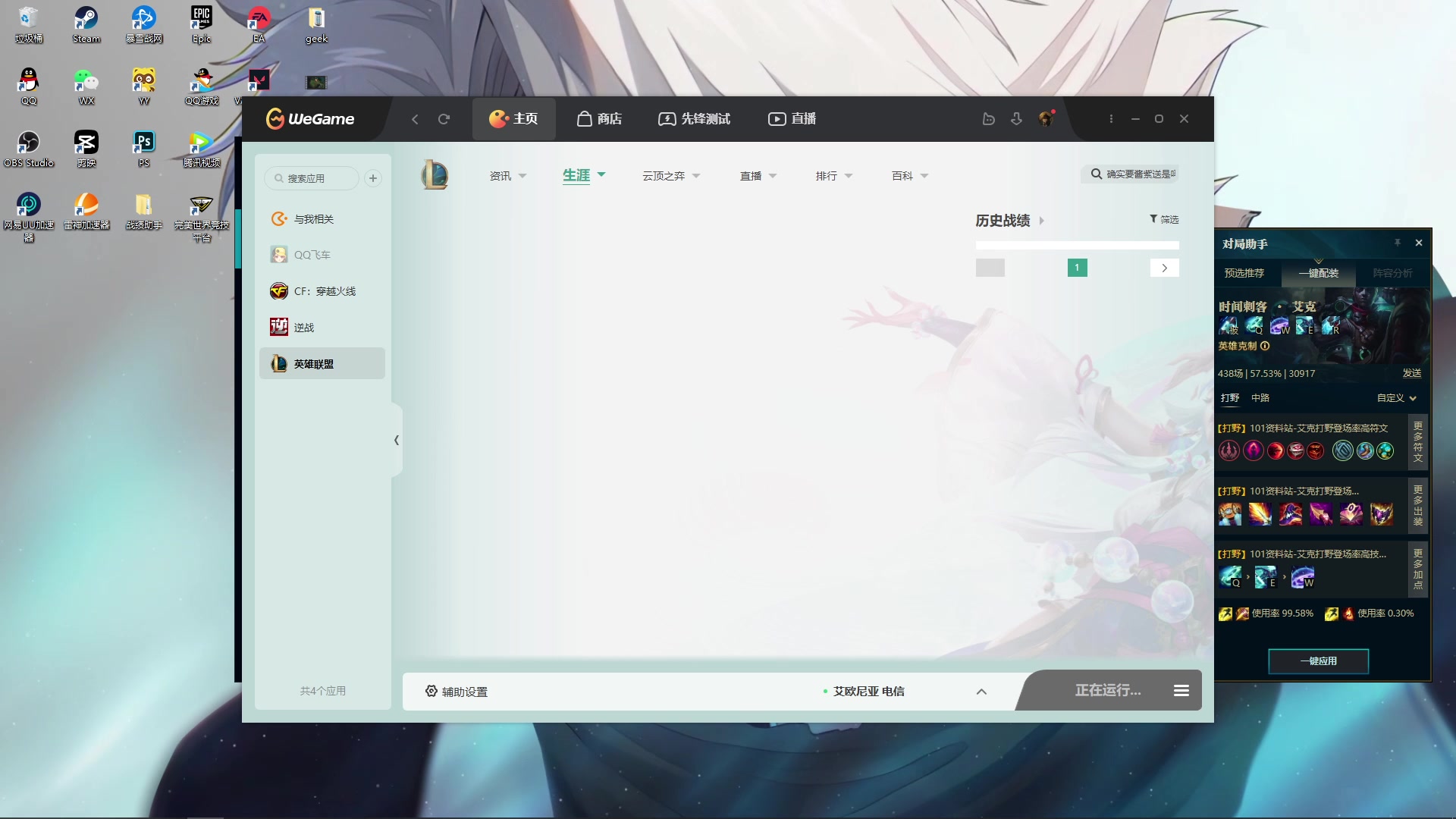Open the 腾讯视频 desktop shortcut

(x=201, y=149)
